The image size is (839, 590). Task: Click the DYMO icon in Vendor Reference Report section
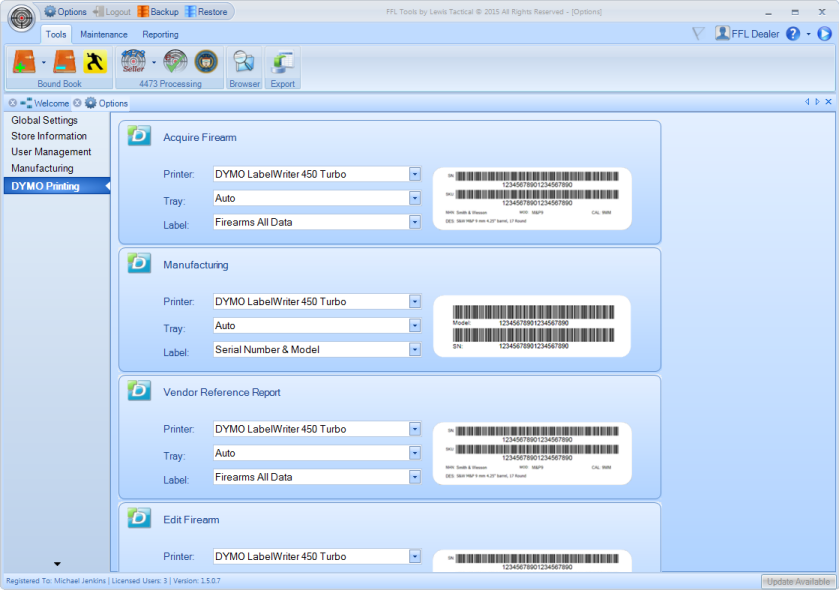(139, 390)
